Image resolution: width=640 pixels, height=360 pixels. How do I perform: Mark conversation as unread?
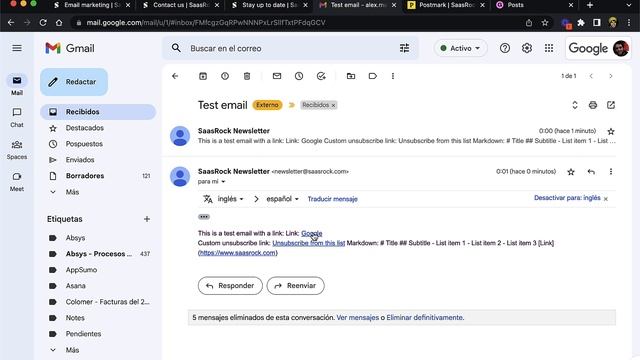point(277,76)
